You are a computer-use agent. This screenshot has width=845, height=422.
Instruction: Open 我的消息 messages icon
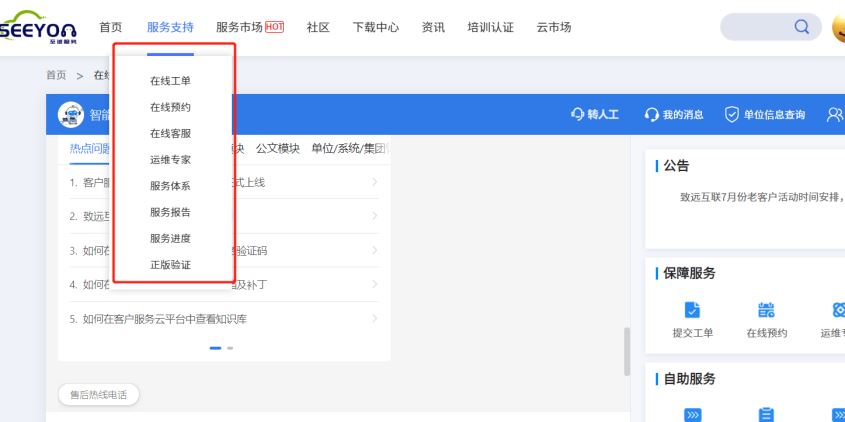tap(652, 115)
